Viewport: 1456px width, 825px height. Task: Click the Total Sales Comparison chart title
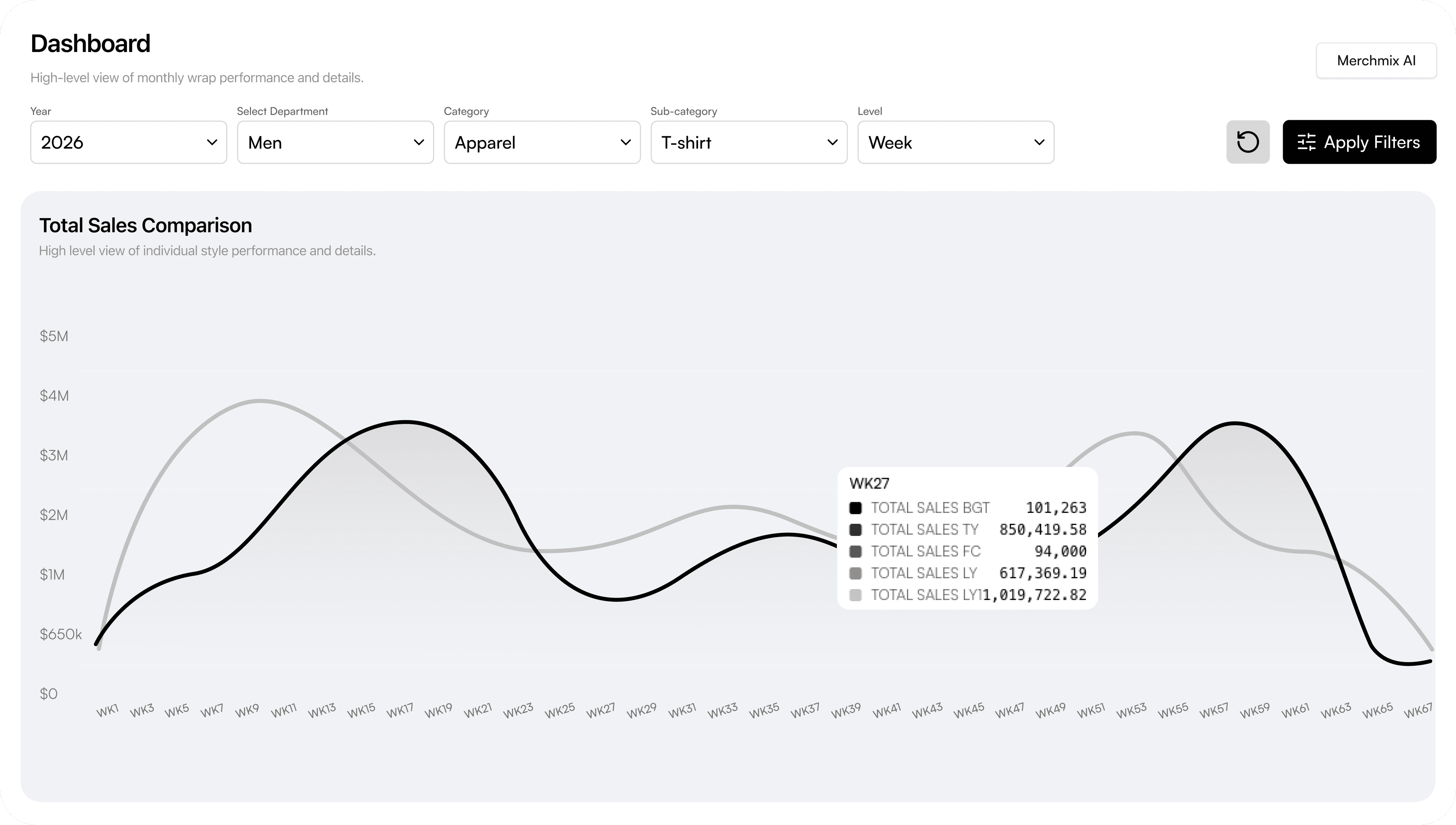click(x=146, y=226)
